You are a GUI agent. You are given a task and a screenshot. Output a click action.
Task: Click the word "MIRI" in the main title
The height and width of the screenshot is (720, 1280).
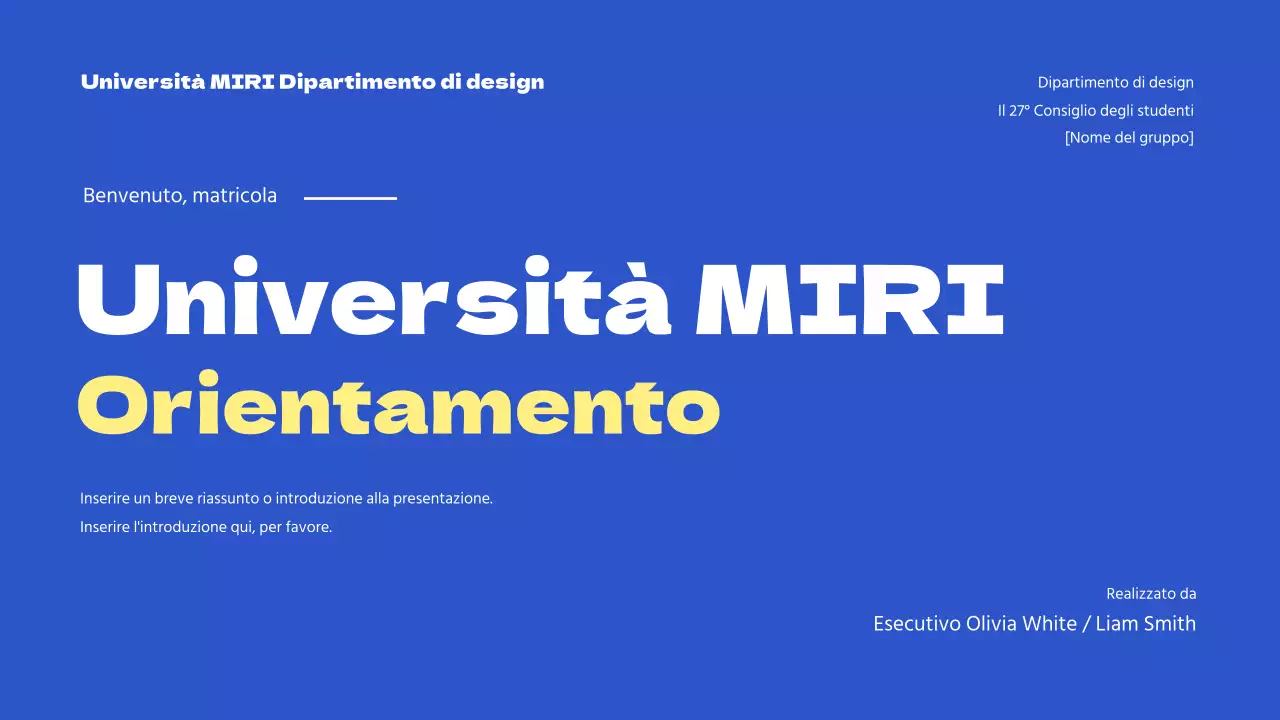[852, 297]
